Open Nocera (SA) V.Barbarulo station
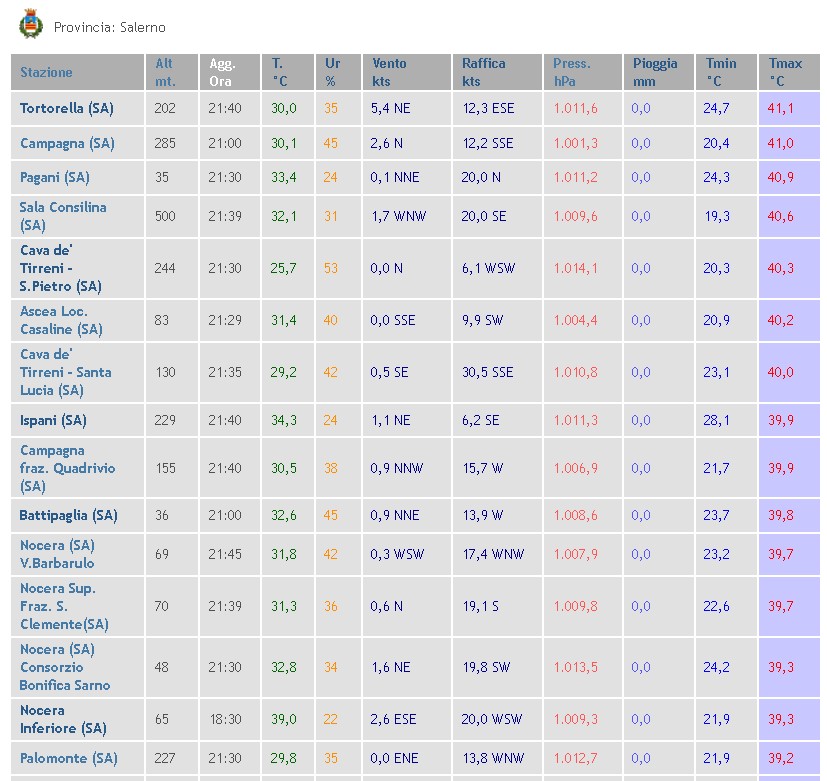Image resolution: width=827 pixels, height=781 pixels. 57,554
